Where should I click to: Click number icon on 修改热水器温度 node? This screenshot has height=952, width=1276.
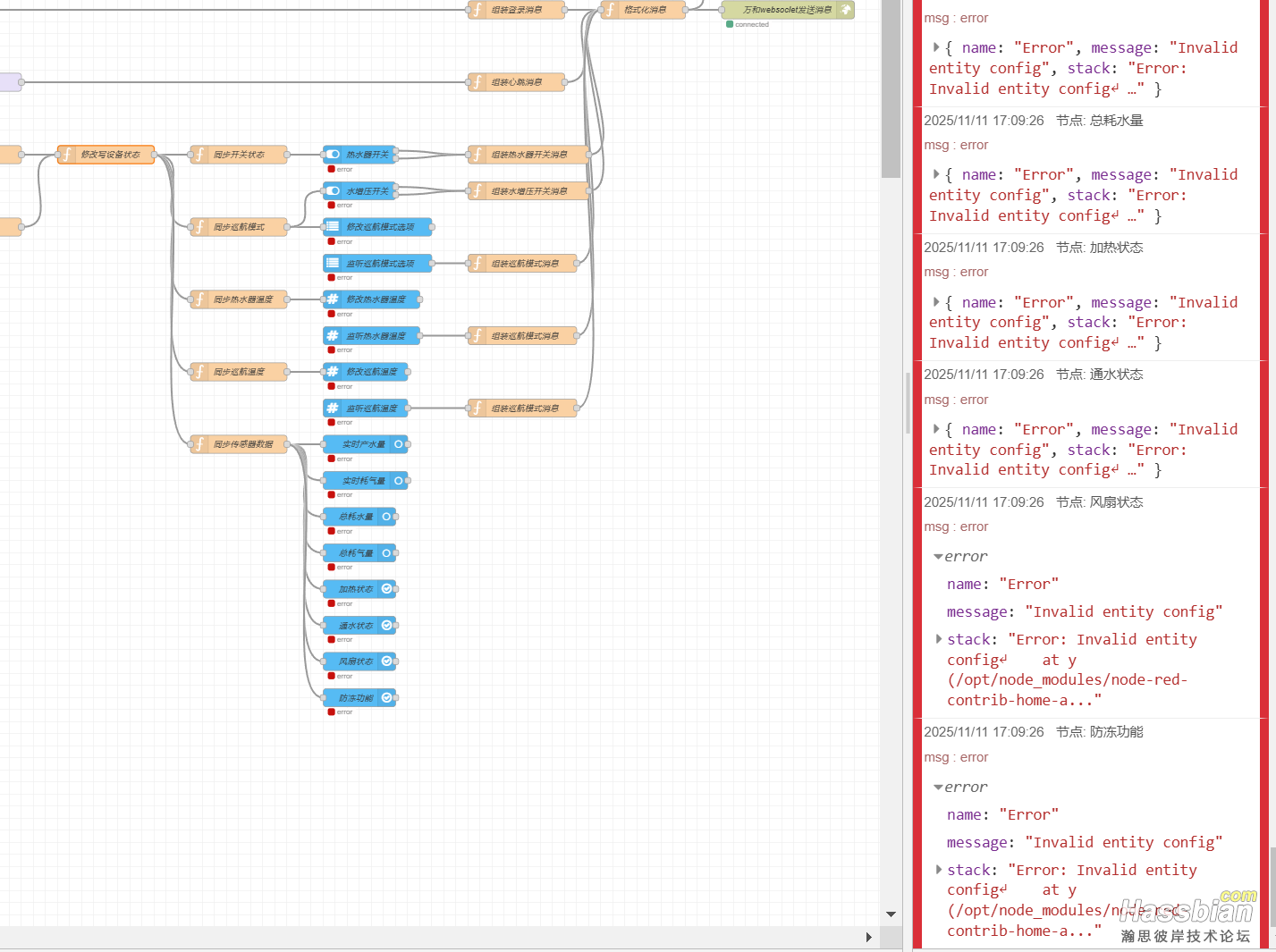pos(333,299)
